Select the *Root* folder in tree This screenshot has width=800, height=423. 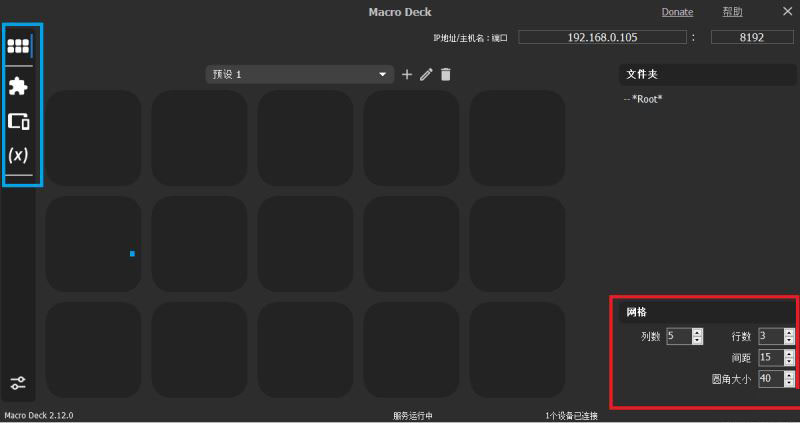646,99
